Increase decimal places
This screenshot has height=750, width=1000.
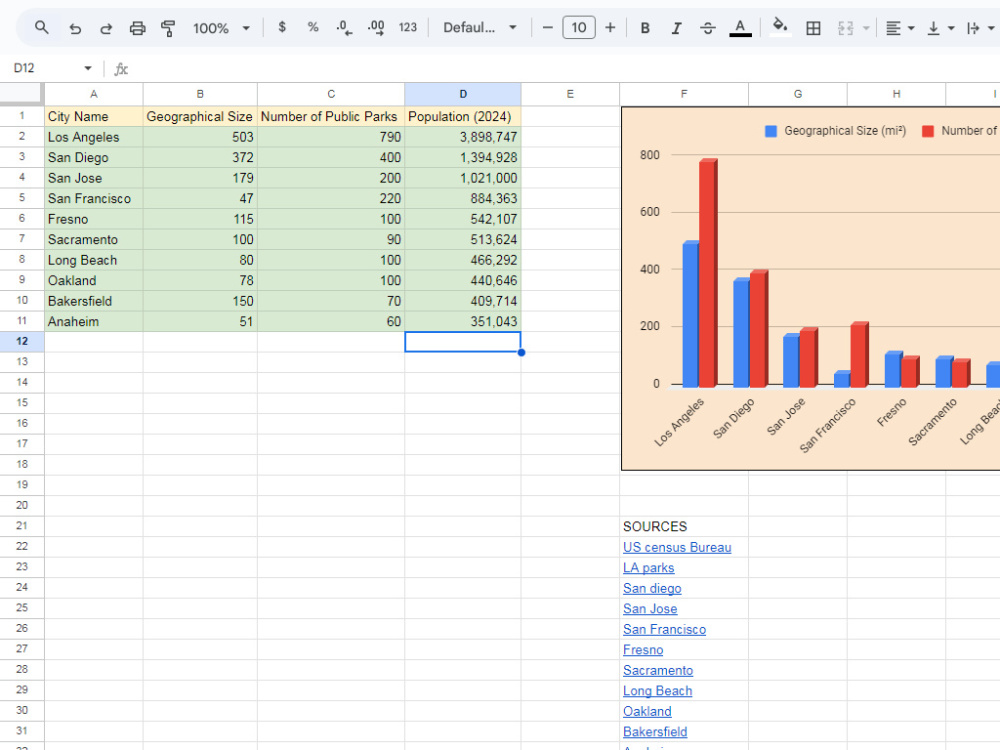(376, 27)
